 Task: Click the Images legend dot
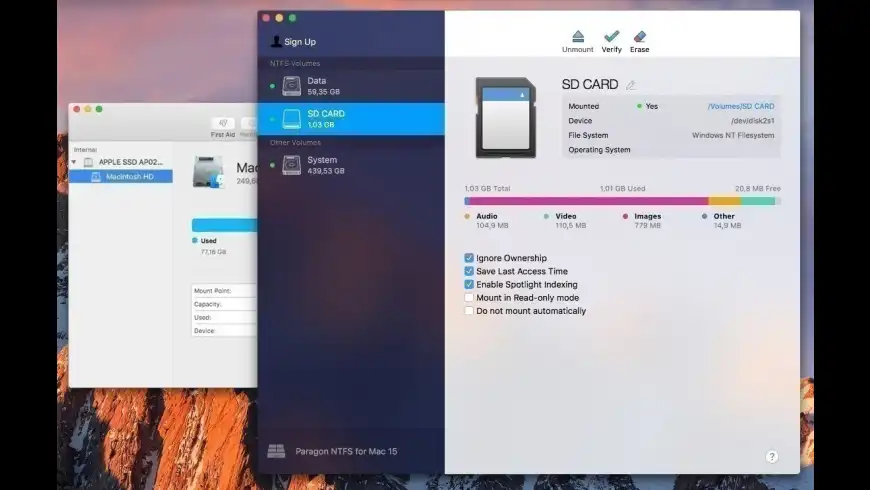[x=625, y=216]
